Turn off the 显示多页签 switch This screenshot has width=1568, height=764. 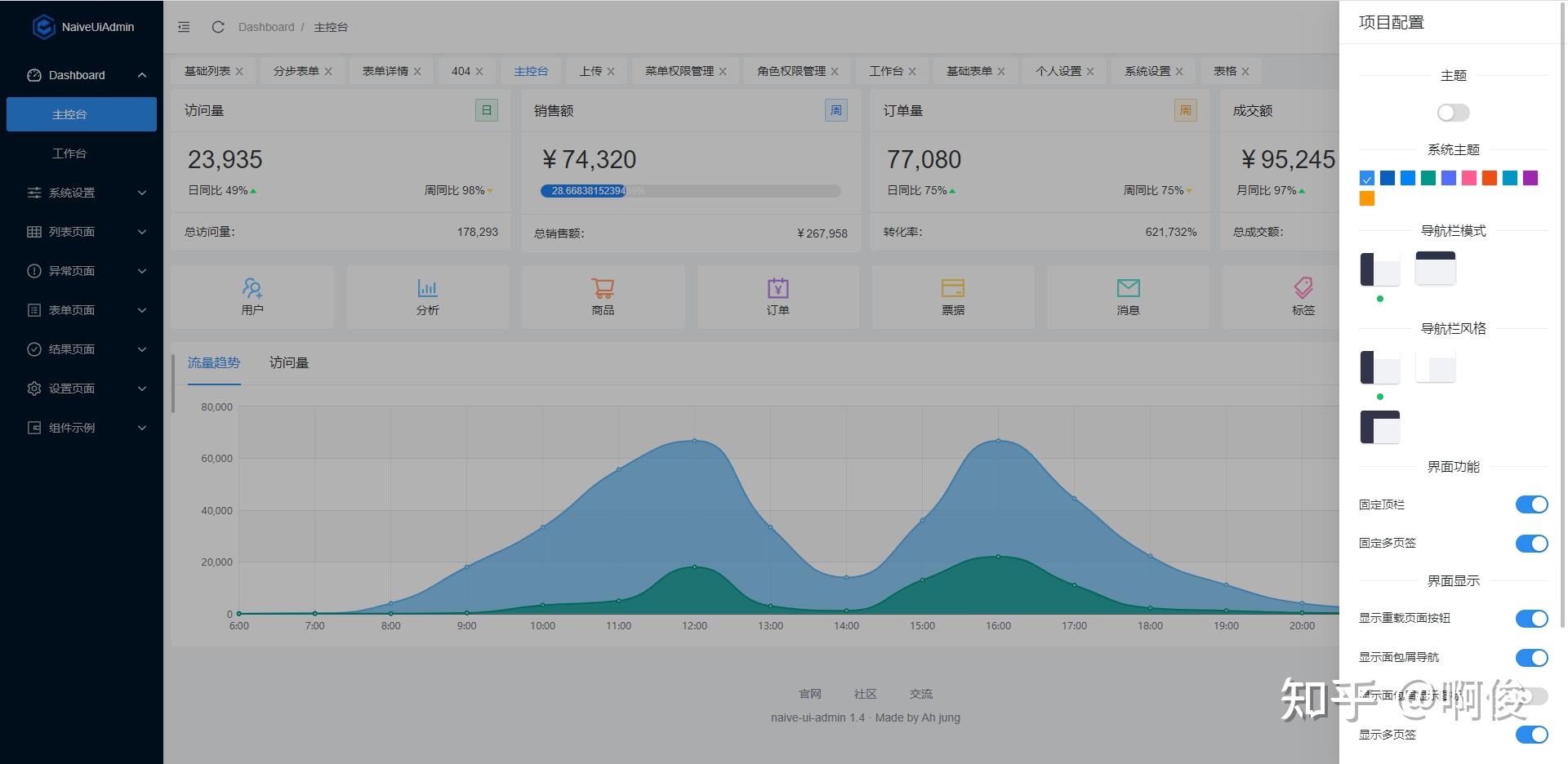tap(1531, 735)
